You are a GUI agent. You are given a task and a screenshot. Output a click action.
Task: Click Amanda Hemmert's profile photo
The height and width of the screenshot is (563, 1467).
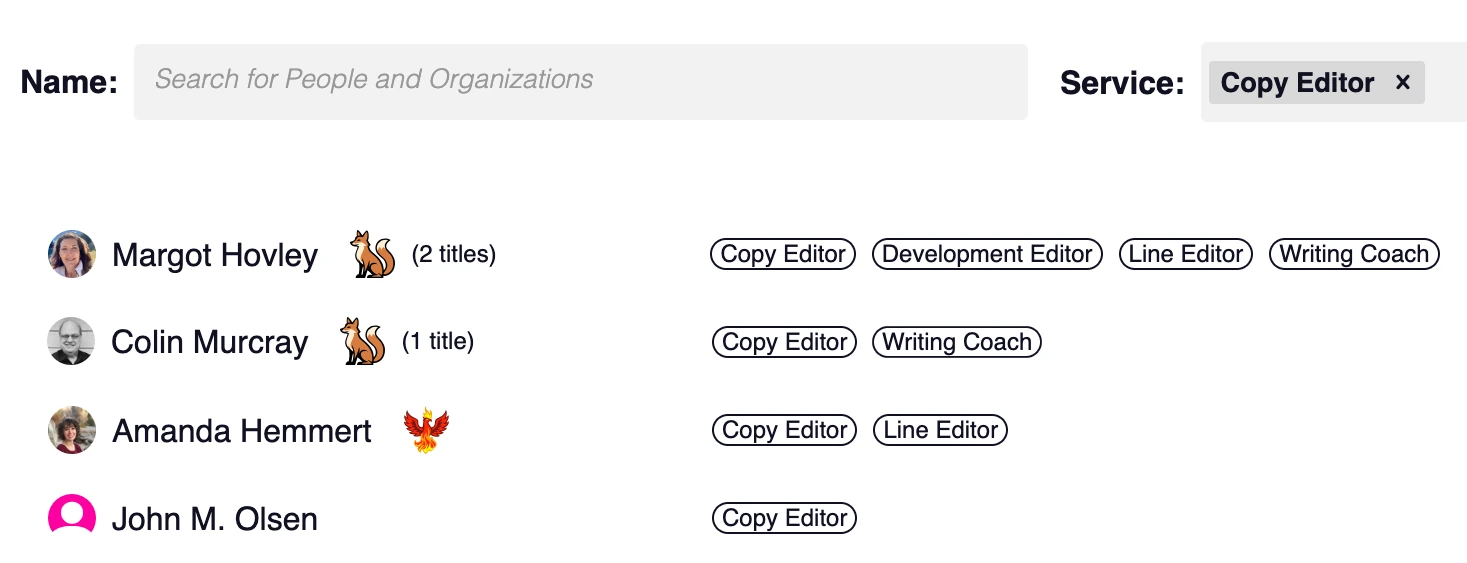[72, 430]
